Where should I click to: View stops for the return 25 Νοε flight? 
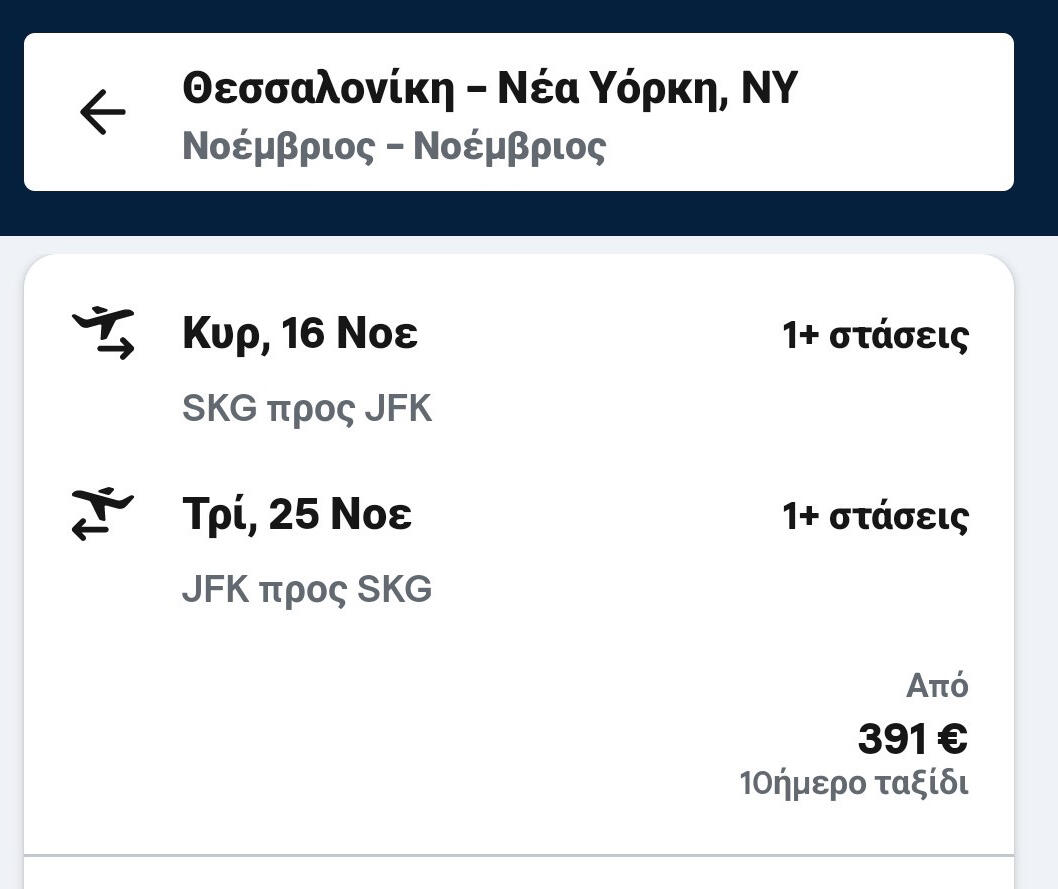point(875,517)
